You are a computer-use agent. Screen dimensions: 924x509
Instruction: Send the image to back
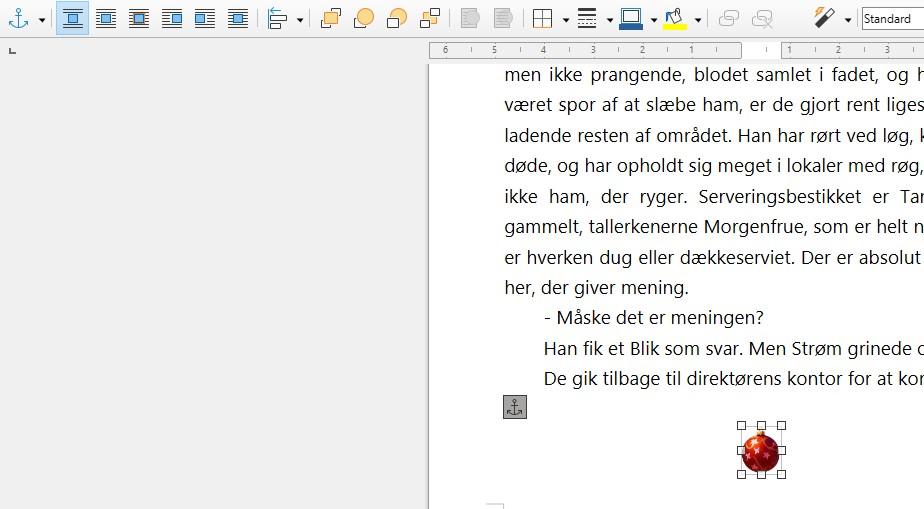pos(430,18)
